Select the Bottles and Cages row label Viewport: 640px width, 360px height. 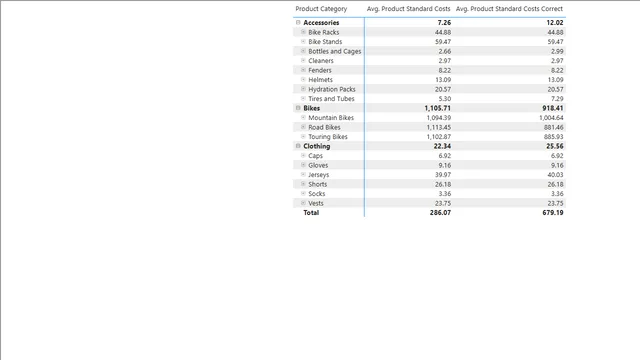tap(335, 51)
